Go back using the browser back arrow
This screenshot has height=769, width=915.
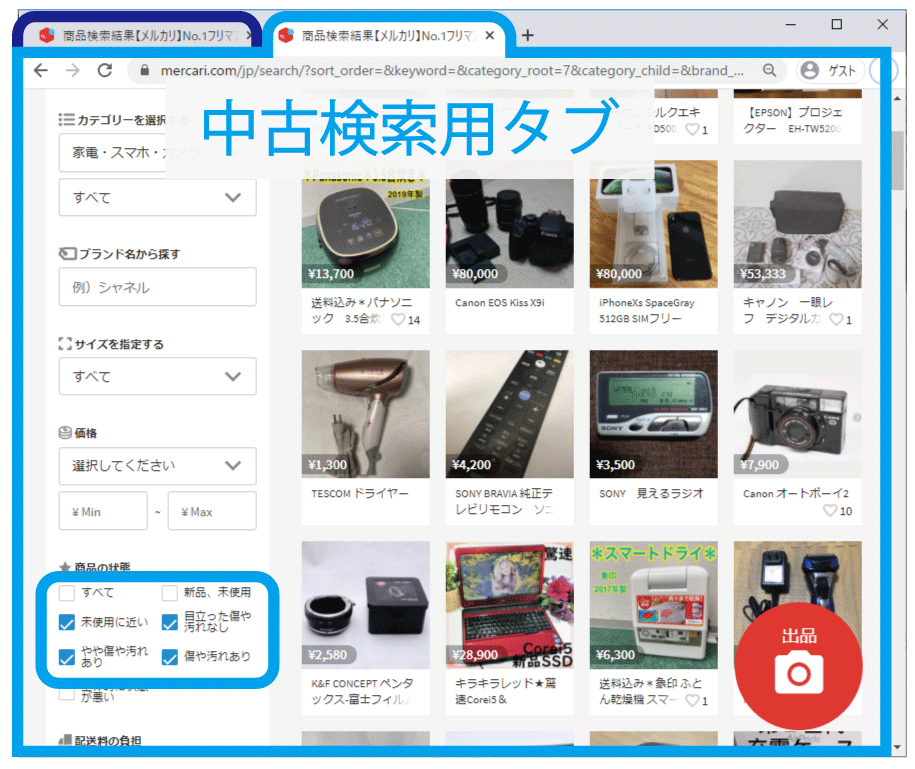(x=40, y=70)
